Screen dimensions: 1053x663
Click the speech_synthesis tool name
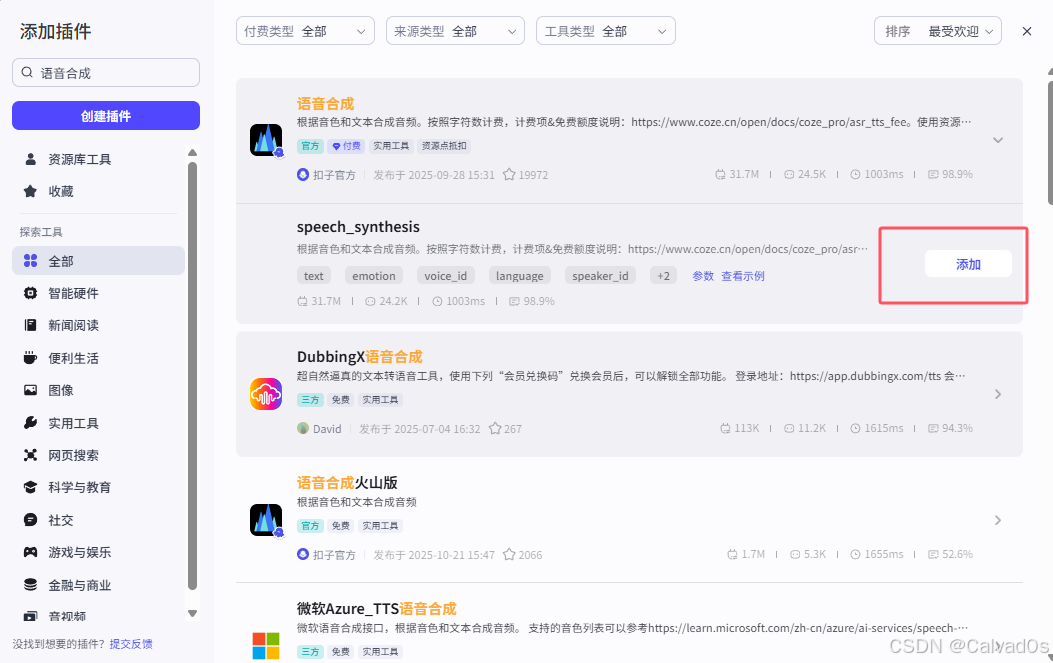358,227
